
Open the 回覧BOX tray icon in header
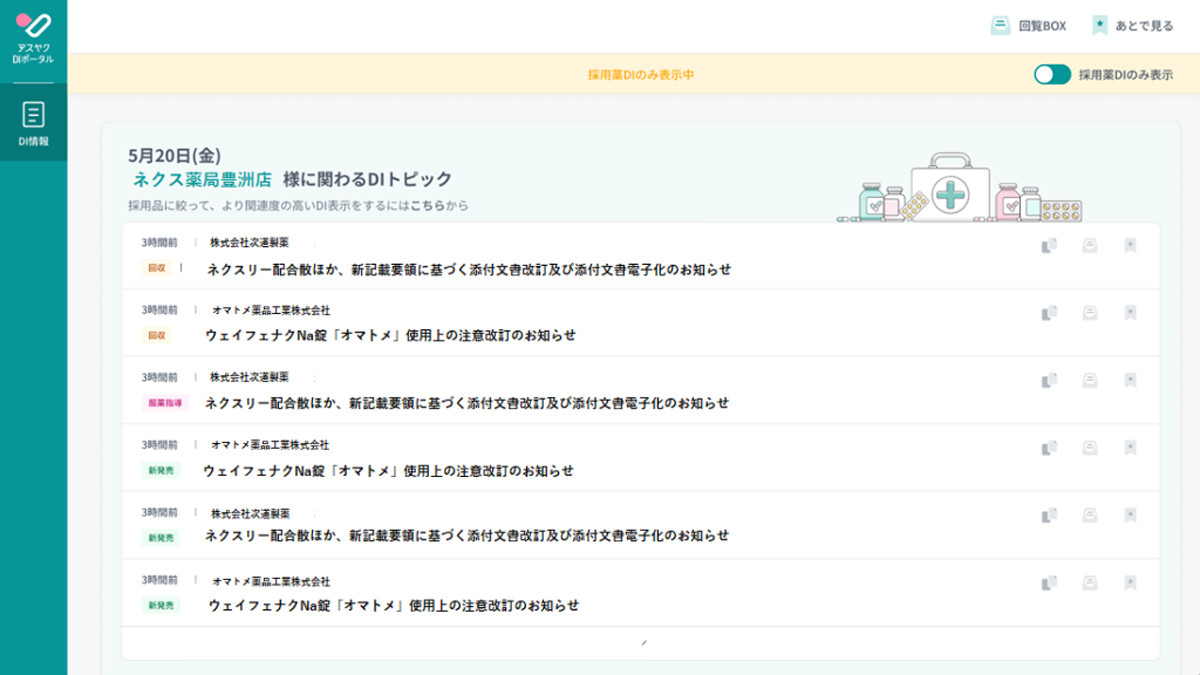(x=1000, y=26)
